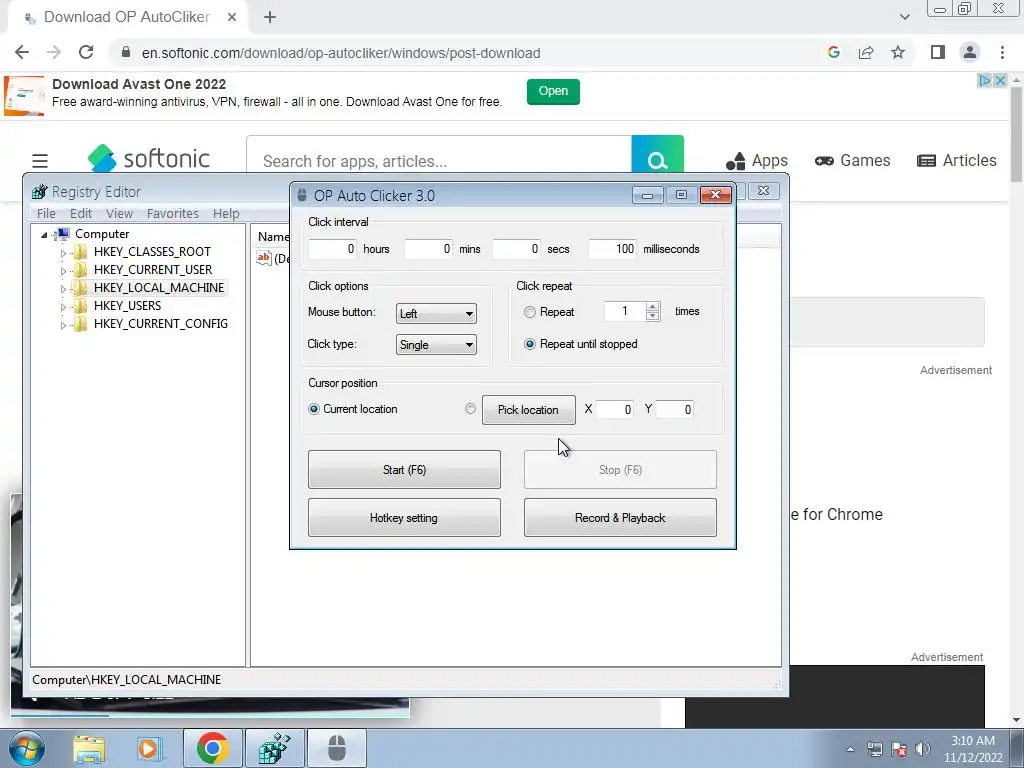This screenshot has width=1024, height=768.
Task: Select the Pick location radio button
Action: tap(470, 409)
